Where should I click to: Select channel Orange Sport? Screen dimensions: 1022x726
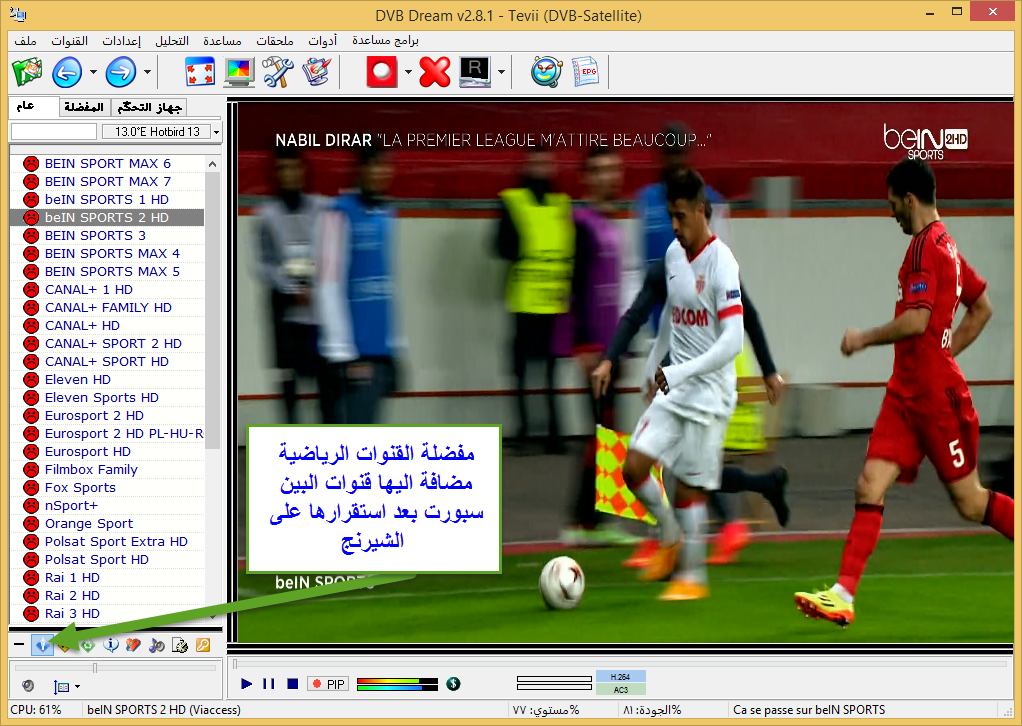(108, 523)
